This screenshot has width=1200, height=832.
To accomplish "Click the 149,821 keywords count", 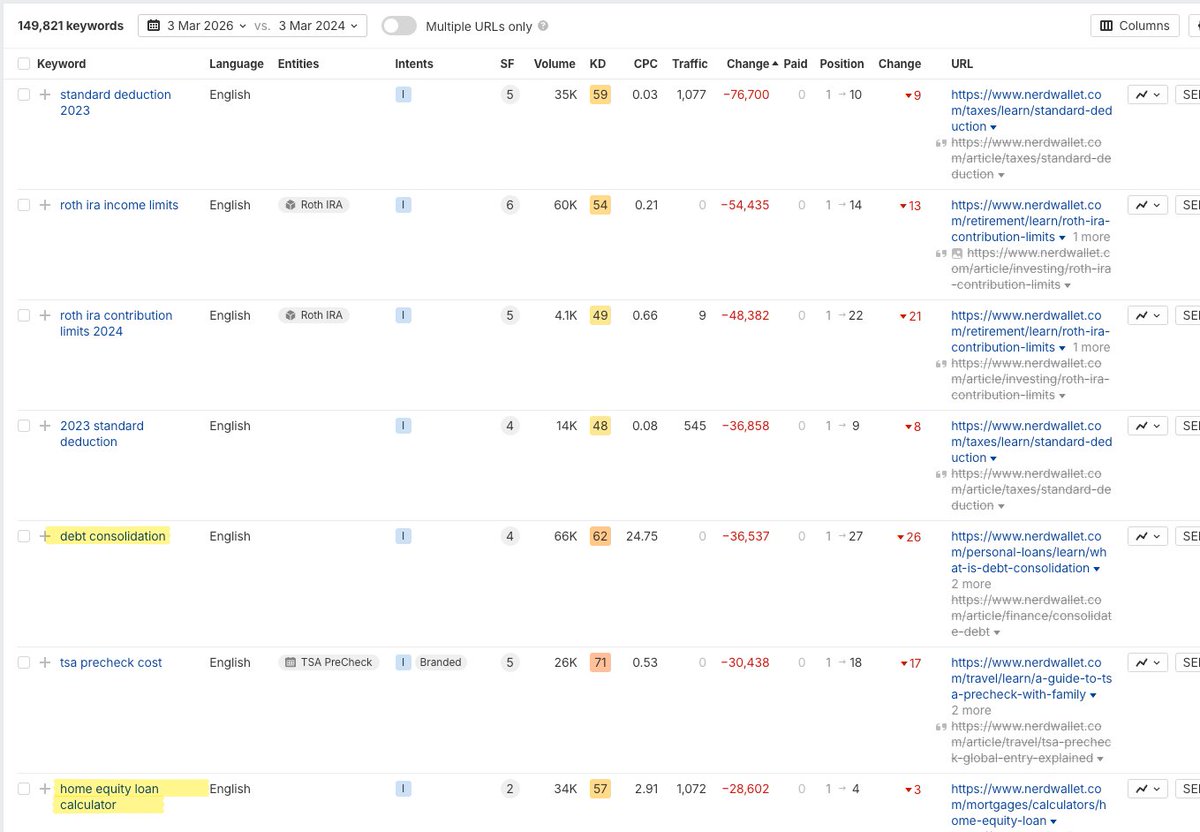I will 71,26.
